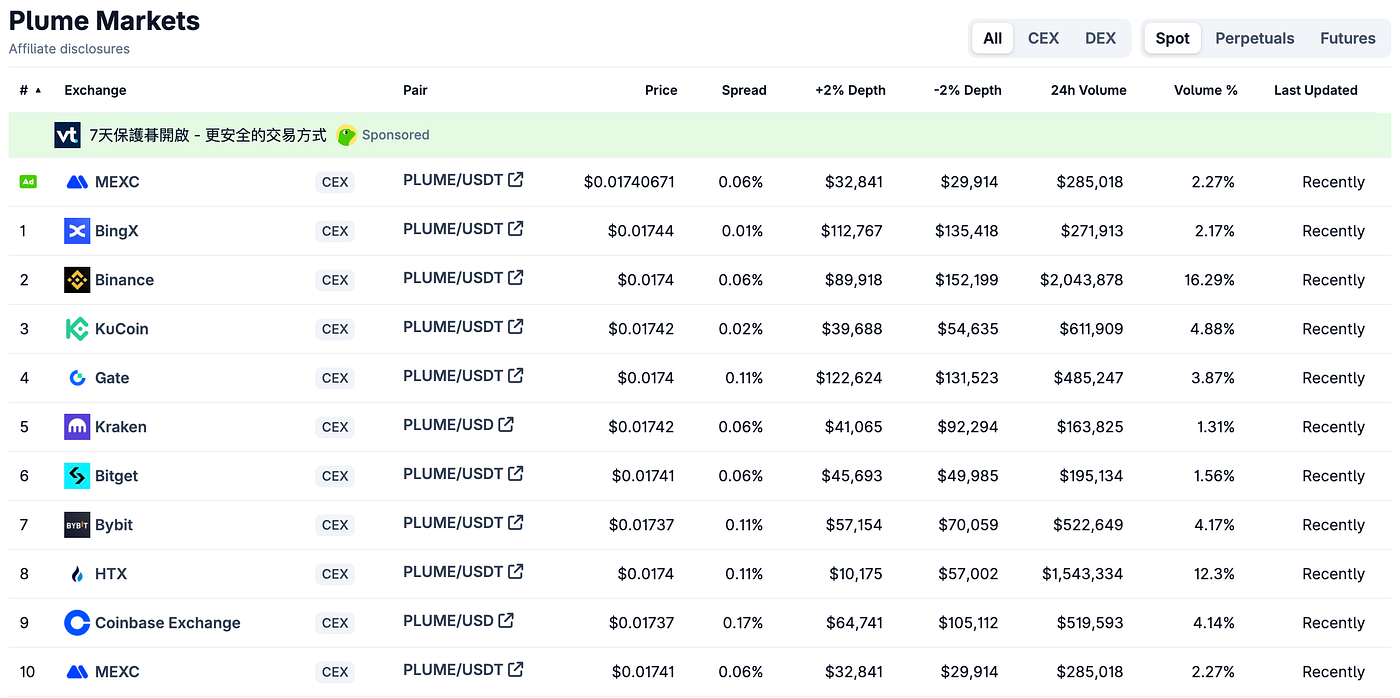Open external link icon for Bybit pair
The image size is (1400, 698).
516,522
